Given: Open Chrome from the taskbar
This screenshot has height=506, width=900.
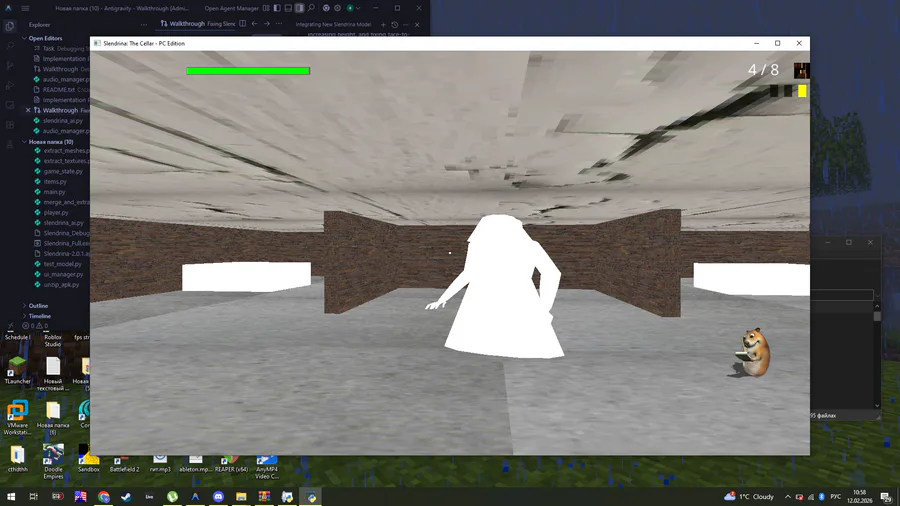Looking at the screenshot, I should [x=103, y=497].
